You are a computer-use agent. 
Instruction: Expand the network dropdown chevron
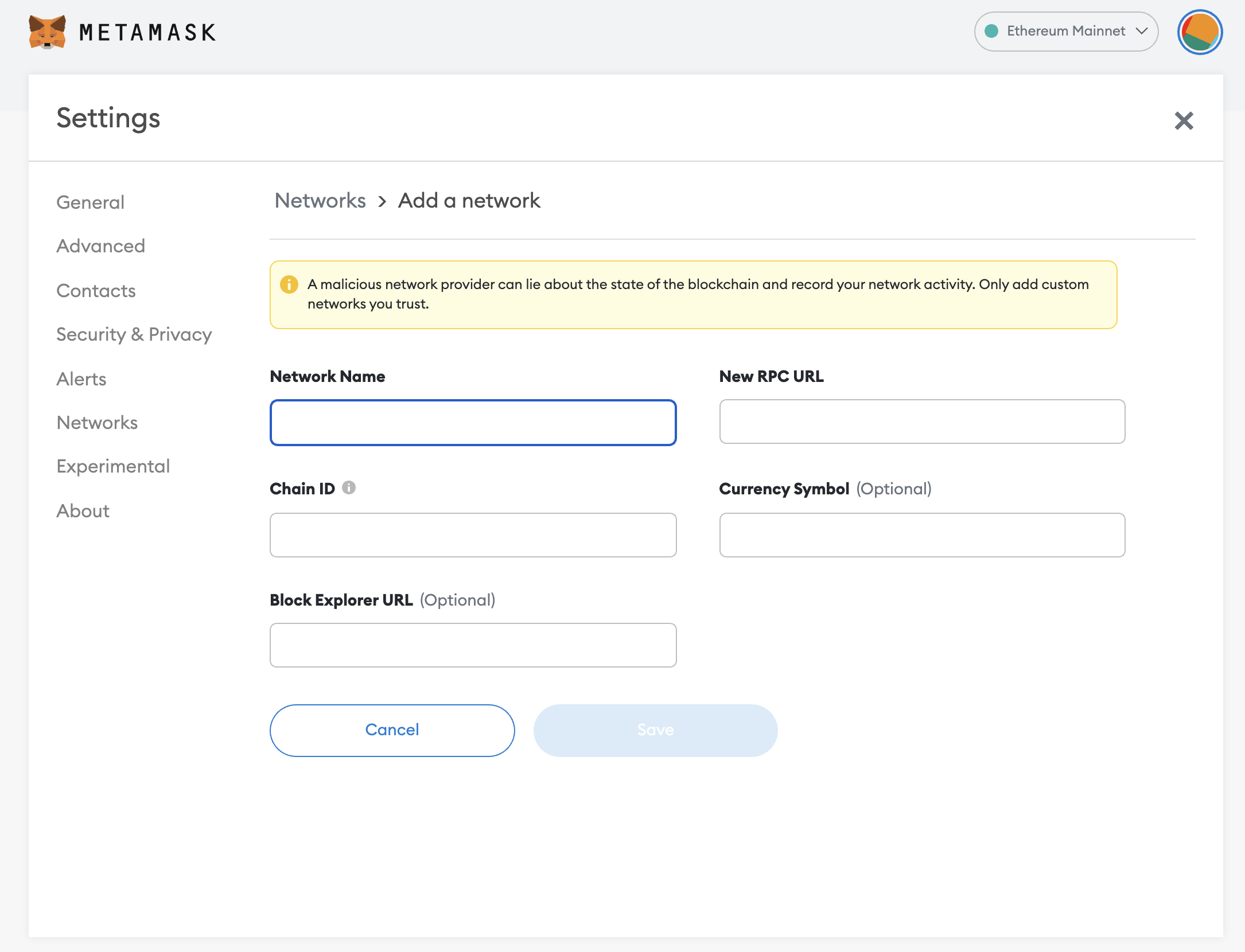pyautogui.click(x=1142, y=32)
